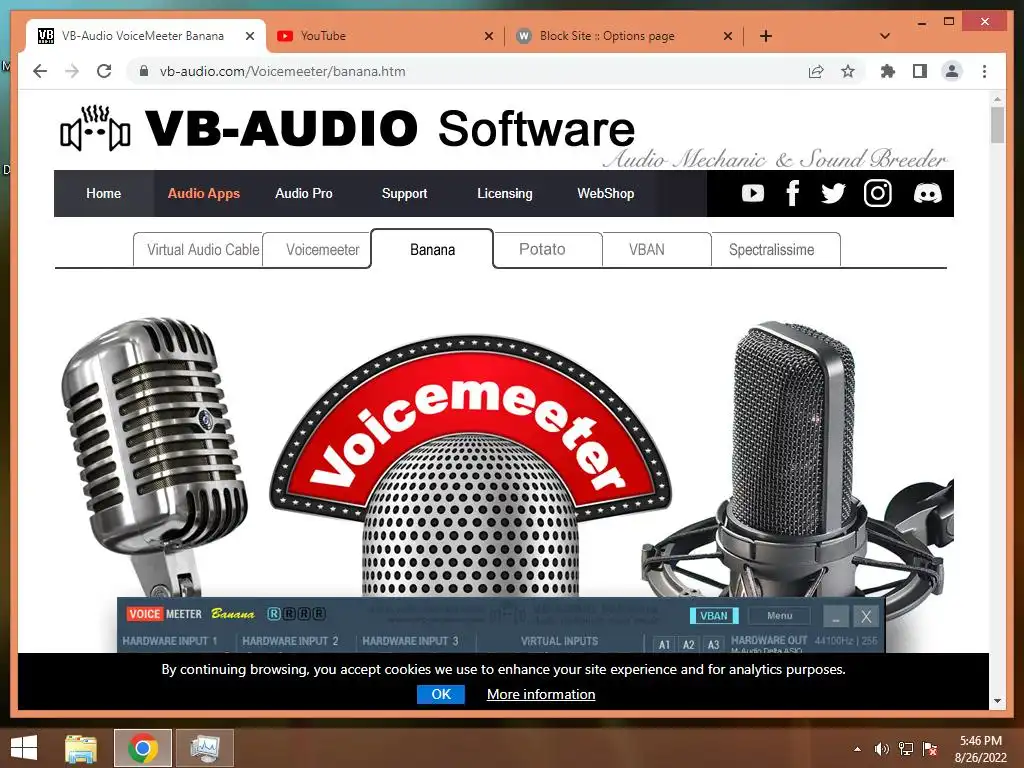The width and height of the screenshot is (1024, 768).
Task: Open the network tray icon
Action: pos(905,748)
